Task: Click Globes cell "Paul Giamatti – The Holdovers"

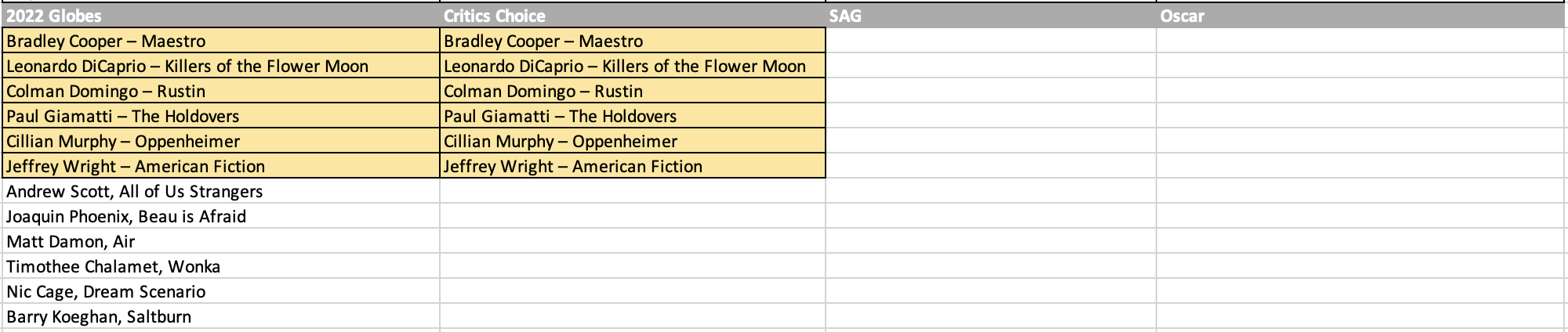Action: 220,116
